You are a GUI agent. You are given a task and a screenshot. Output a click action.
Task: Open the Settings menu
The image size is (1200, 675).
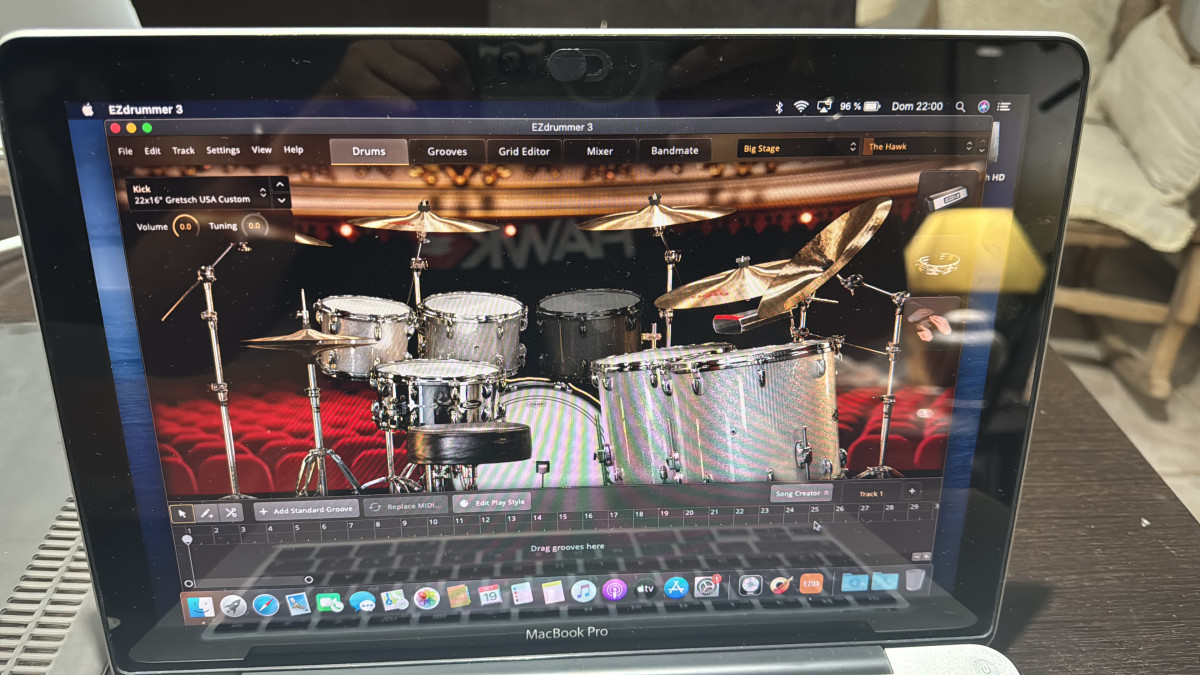[222, 151]
